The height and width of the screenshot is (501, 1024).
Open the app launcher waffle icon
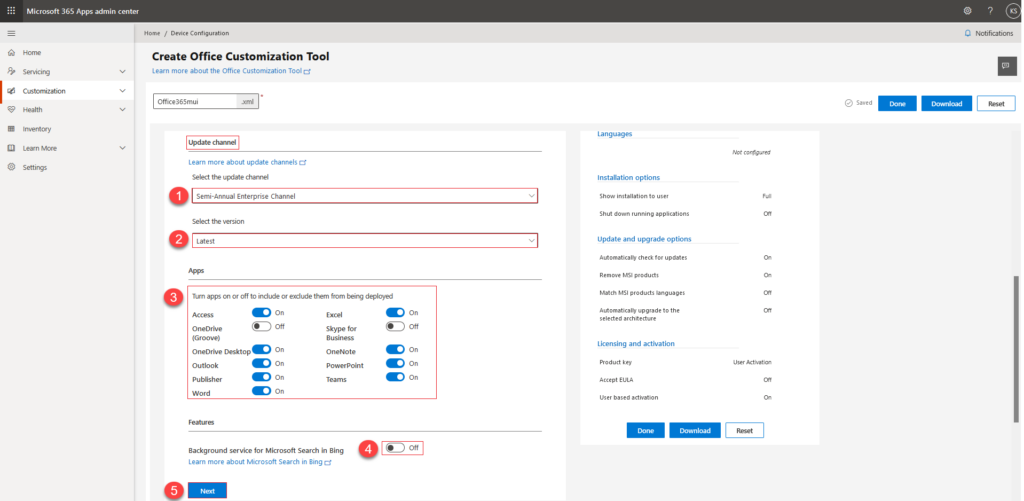pos(11,11)
